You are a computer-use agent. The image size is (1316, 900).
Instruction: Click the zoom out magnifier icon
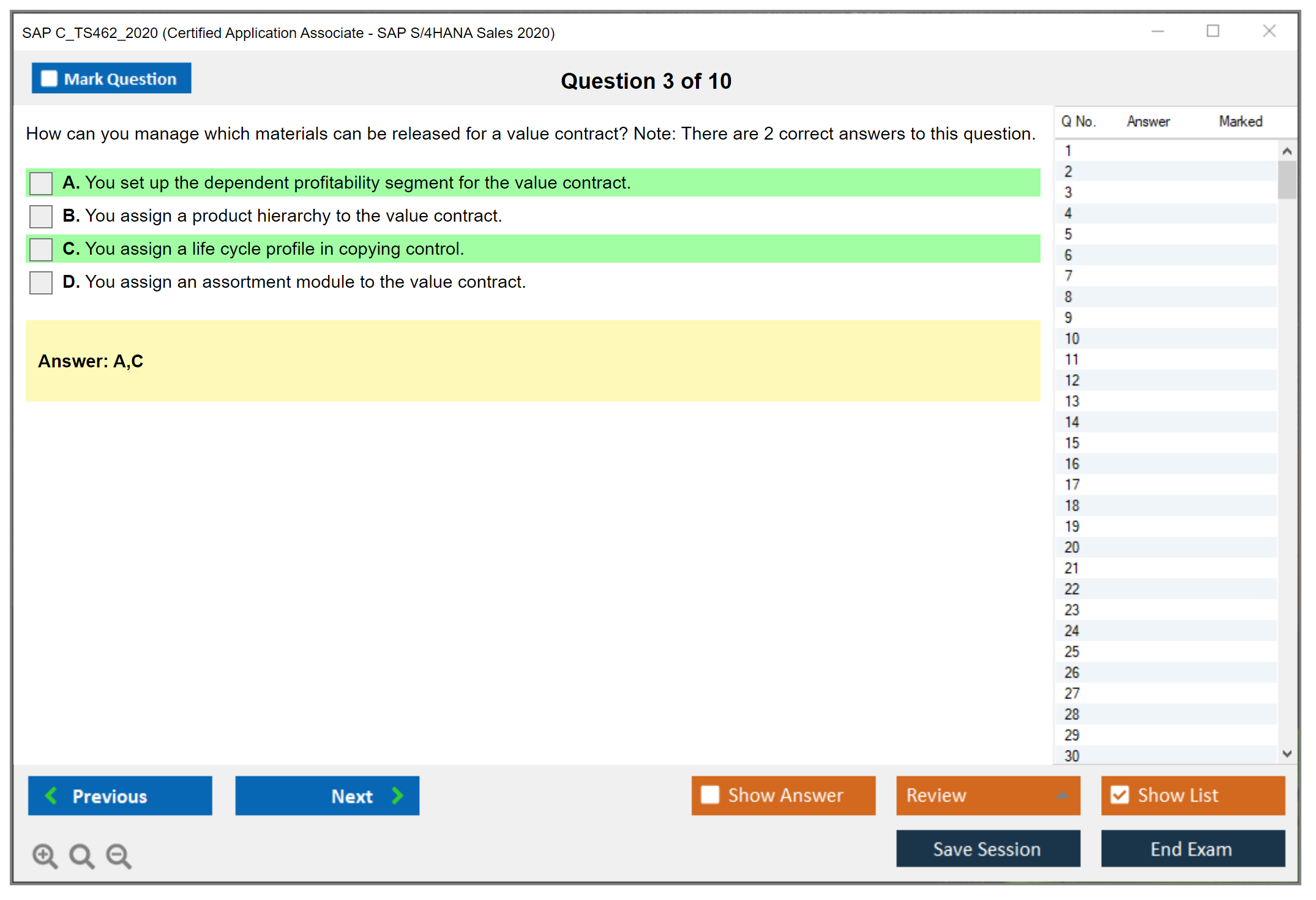pyautogui.click(x=118, y=855)
